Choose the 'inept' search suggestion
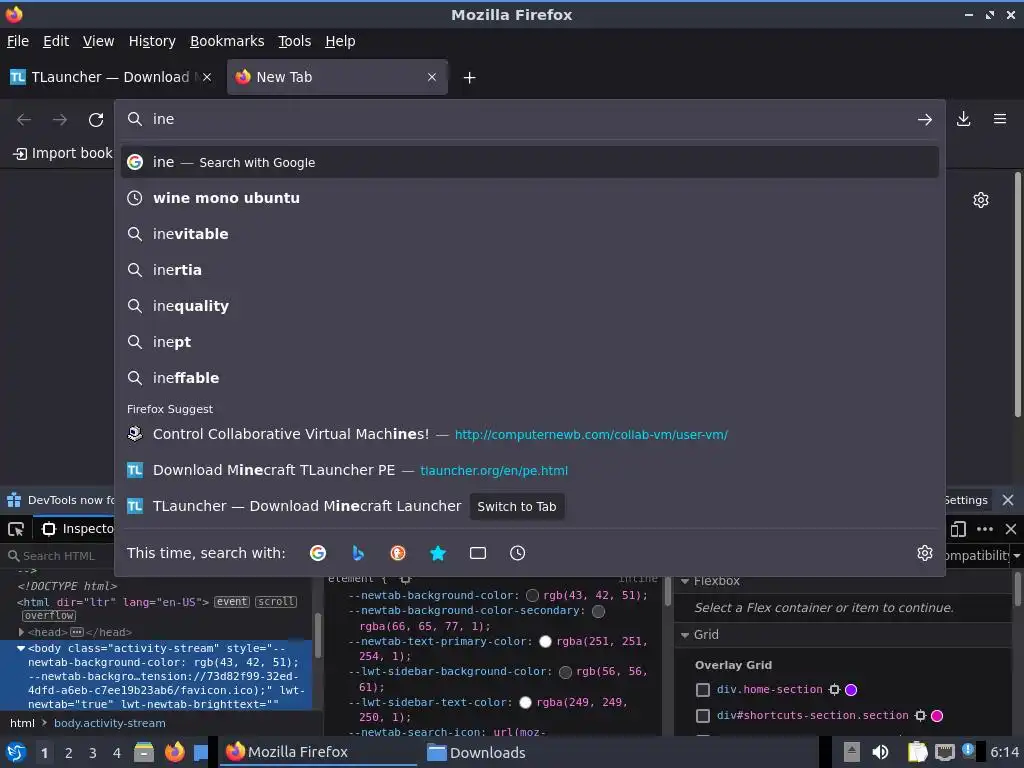Viewport: 1024px width, 768px height. point(530,342)
